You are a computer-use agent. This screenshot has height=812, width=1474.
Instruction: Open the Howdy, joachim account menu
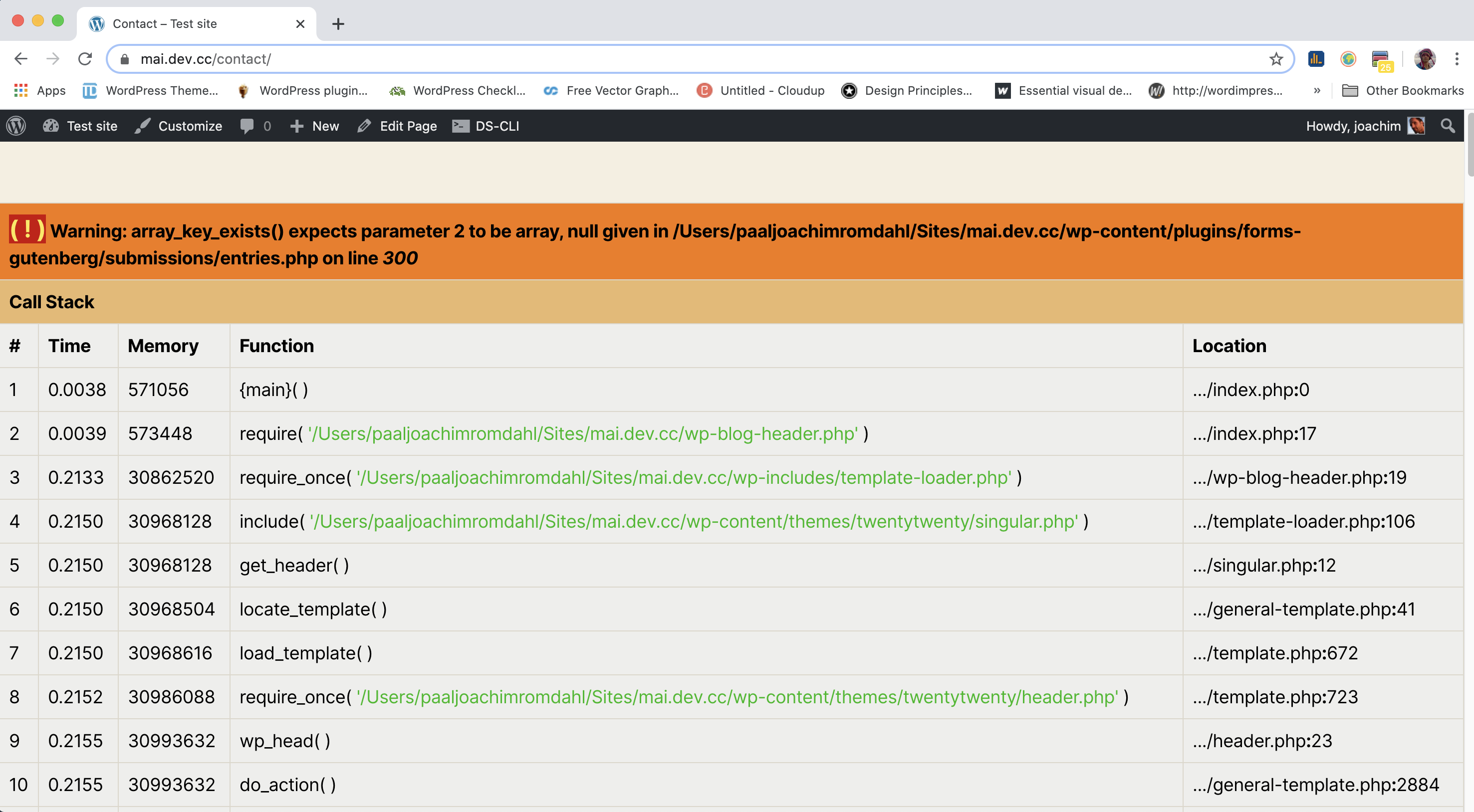tap(1365, 126)
